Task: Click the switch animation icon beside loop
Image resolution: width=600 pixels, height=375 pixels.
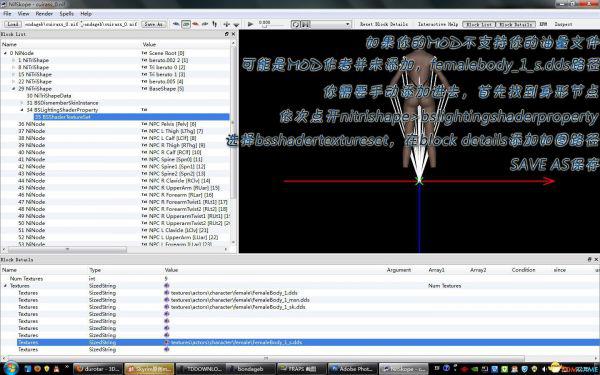Action: [x=306, y=24]
